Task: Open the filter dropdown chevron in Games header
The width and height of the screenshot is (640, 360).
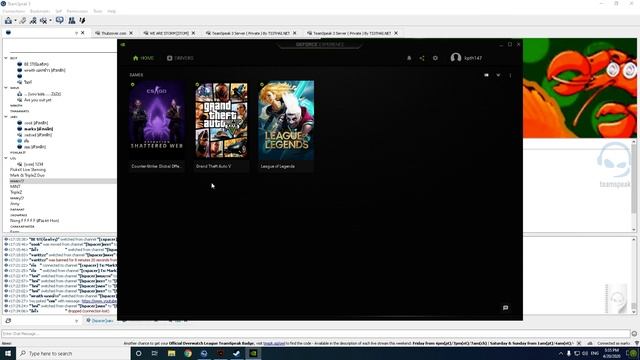Action: [498, 75]
